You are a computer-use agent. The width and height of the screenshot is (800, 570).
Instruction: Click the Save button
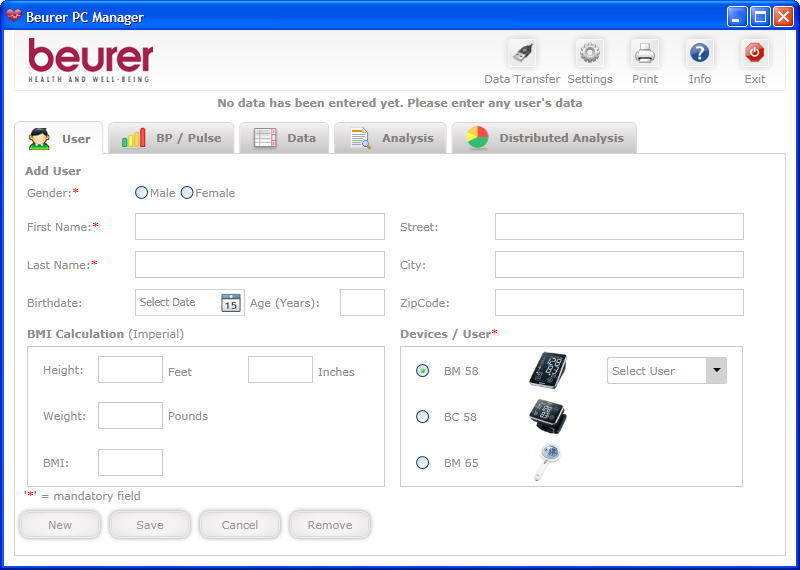coord(149,525)
